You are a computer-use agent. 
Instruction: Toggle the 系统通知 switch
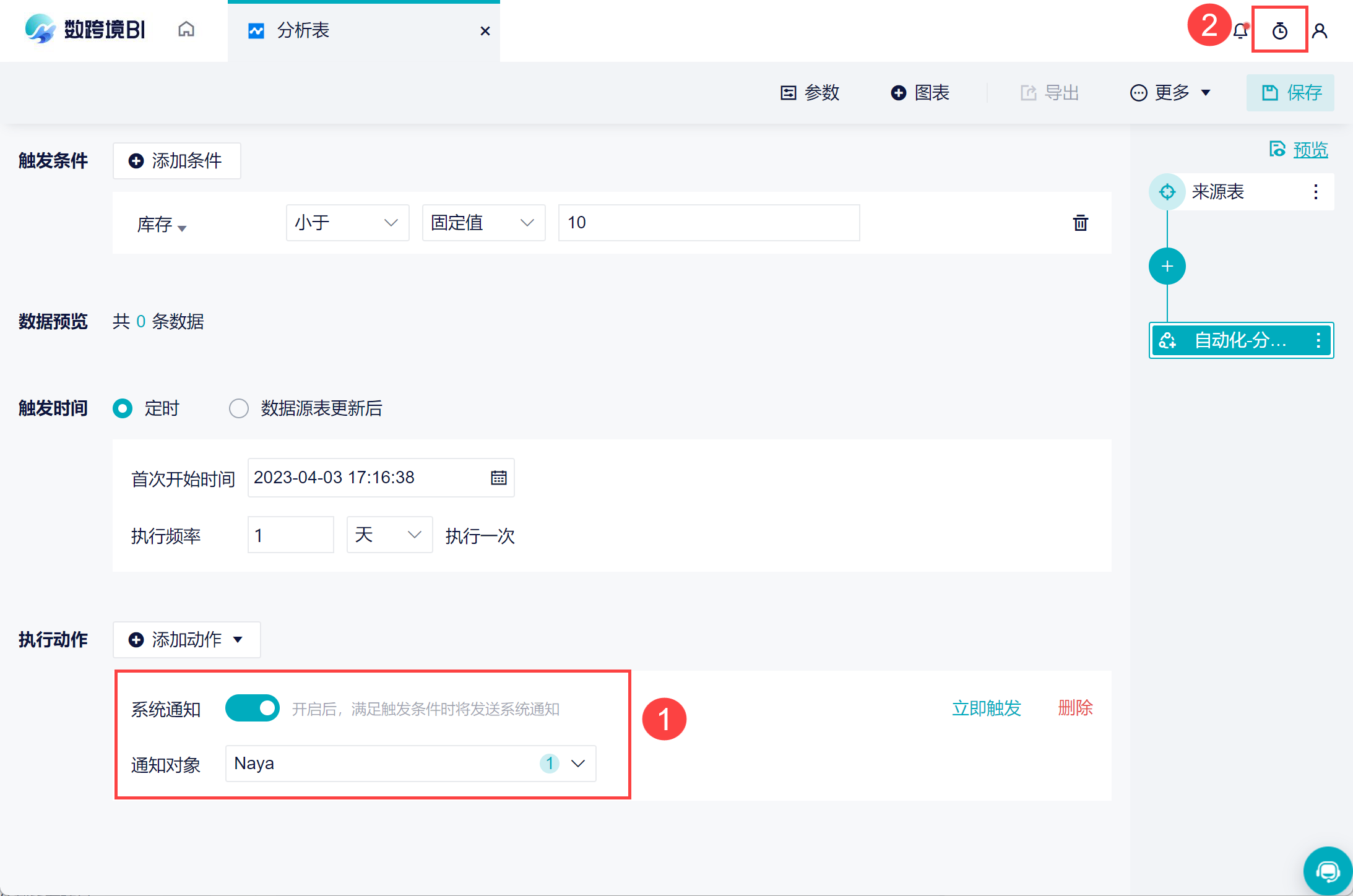coord(252,709)
